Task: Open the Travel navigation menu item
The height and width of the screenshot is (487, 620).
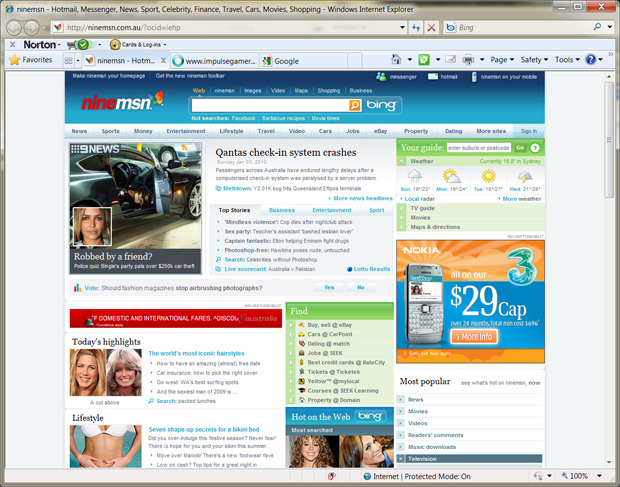Action: pyautogui.click(x=266, y=131)
